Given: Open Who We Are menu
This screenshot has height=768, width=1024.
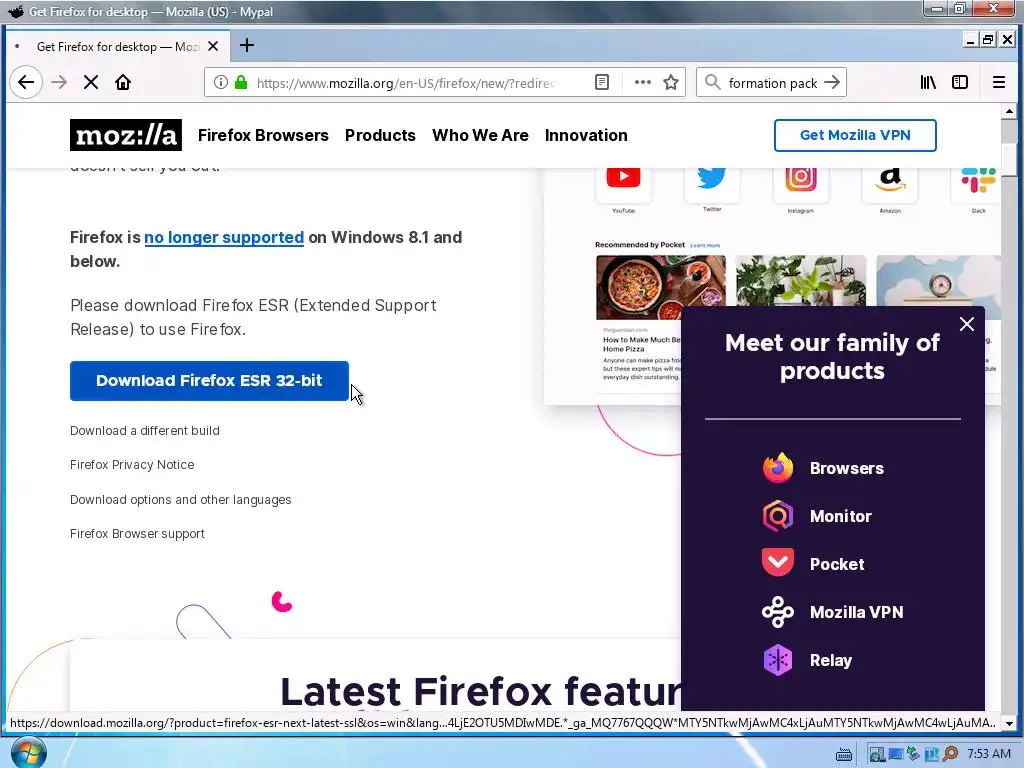Looking at the screenshot, I should (480, 135).
